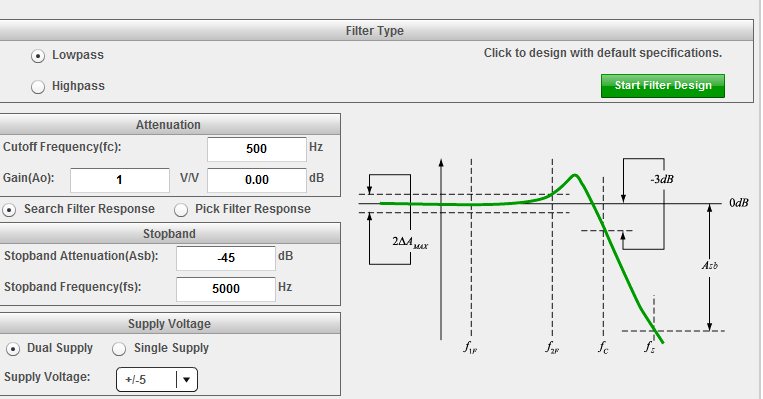Click the Stopband panel header
The width and height of the screenshot is (763, 399).
pyautogui.click(x=168, y=234)
